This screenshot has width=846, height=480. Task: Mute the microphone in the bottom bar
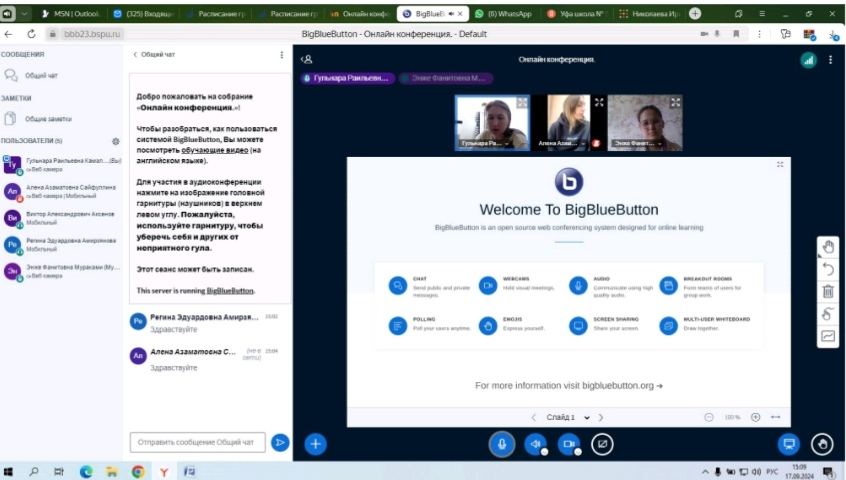coord(501,443)
